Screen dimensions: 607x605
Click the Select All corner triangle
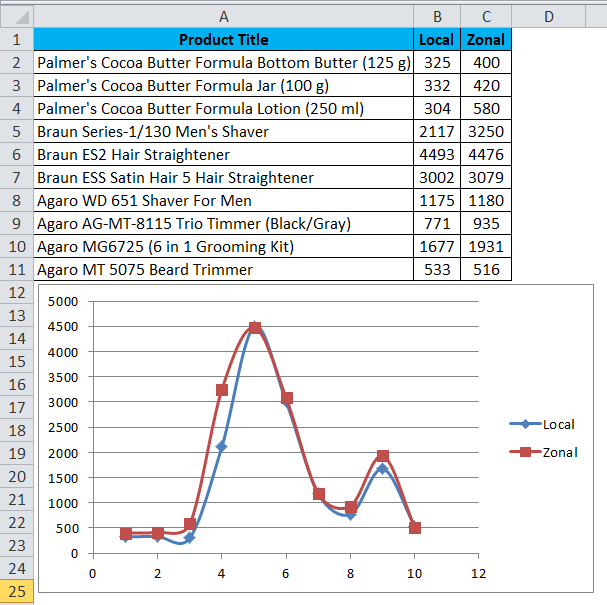click(x=17, y=17)
